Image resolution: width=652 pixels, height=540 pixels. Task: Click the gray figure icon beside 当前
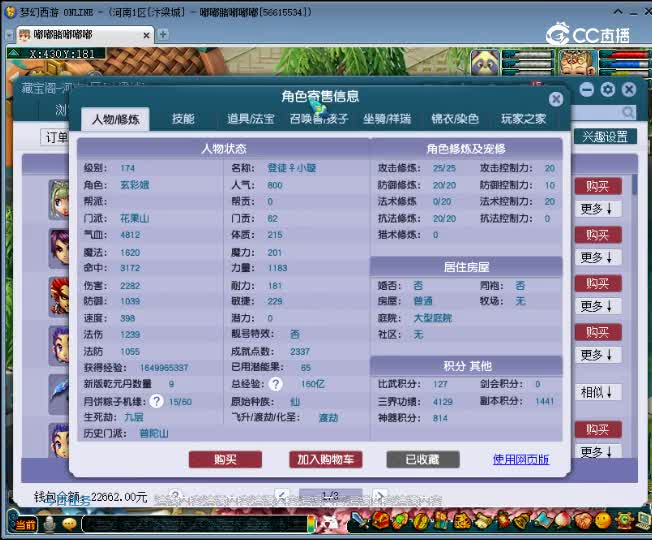pyautogui.click(x=49, y=524)
